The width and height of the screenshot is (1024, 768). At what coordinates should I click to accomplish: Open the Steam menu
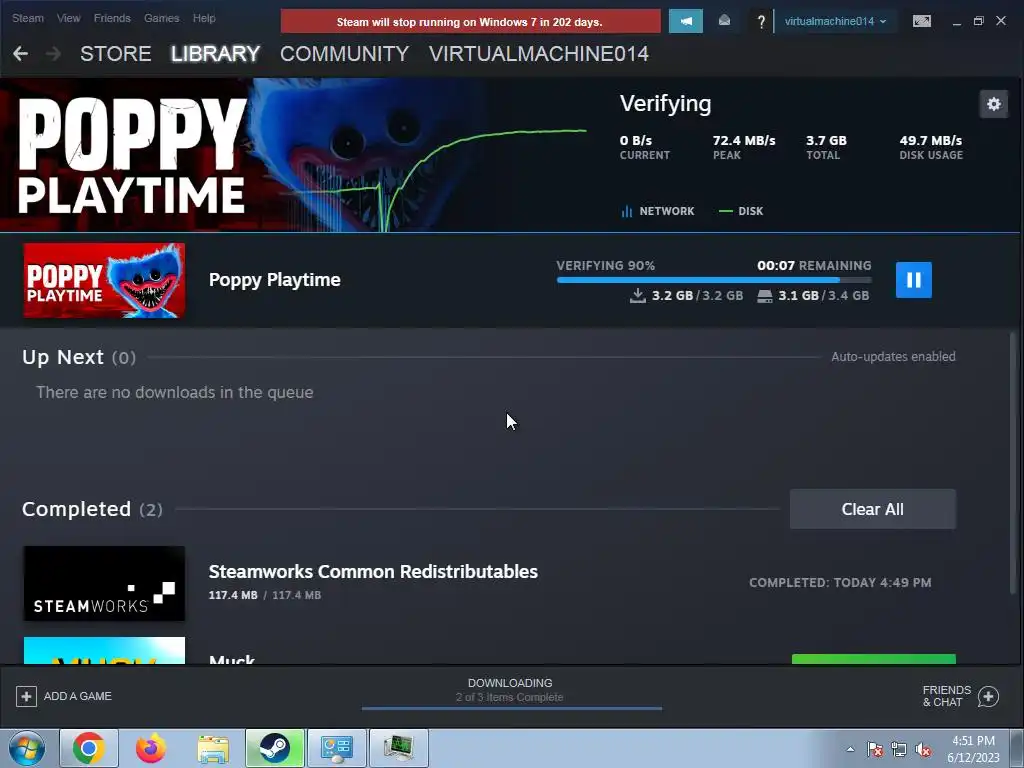coord(27,18)
